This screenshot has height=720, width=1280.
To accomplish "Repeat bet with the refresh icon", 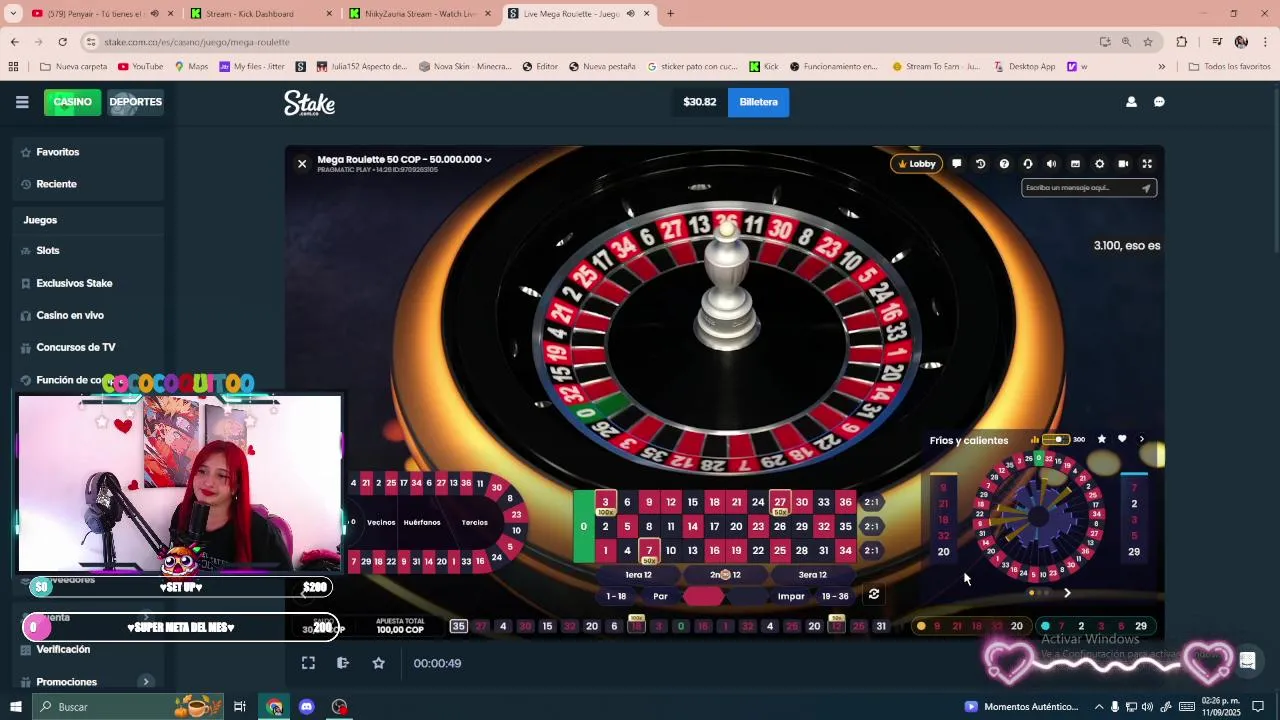I will click(x=874, y=594).
